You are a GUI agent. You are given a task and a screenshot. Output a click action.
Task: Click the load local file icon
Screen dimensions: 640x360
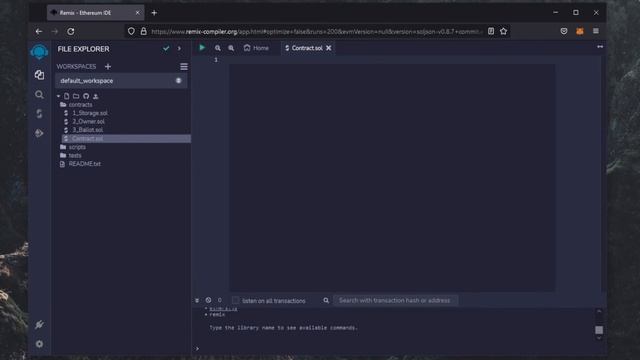96,96
